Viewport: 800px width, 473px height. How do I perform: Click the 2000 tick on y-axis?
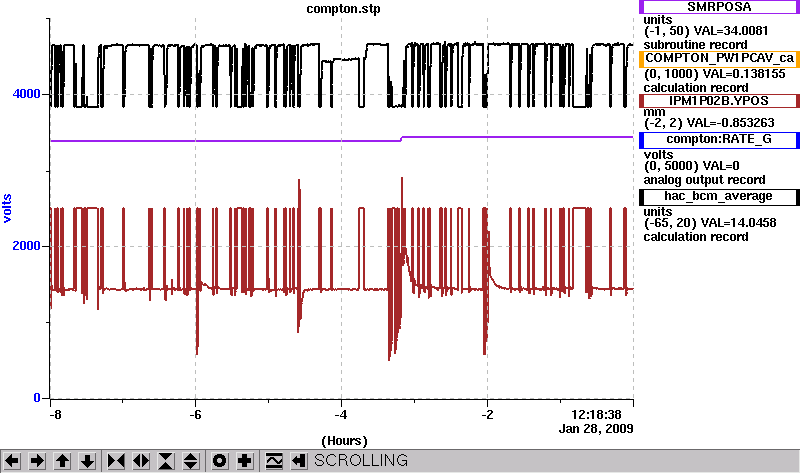tap(27, 246)
